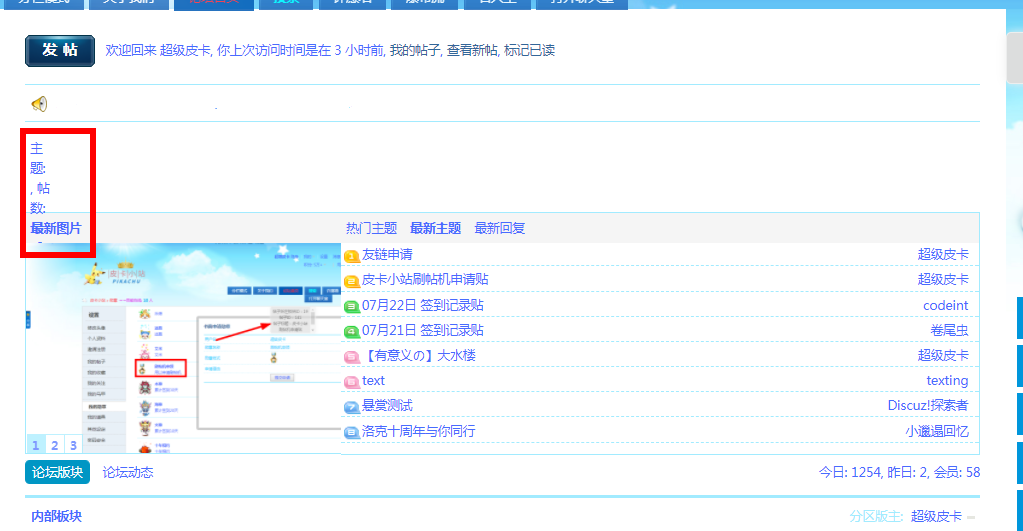This screenshot has width=1023, height=531.
Task: Open the text thread
Action: (373, 380)
